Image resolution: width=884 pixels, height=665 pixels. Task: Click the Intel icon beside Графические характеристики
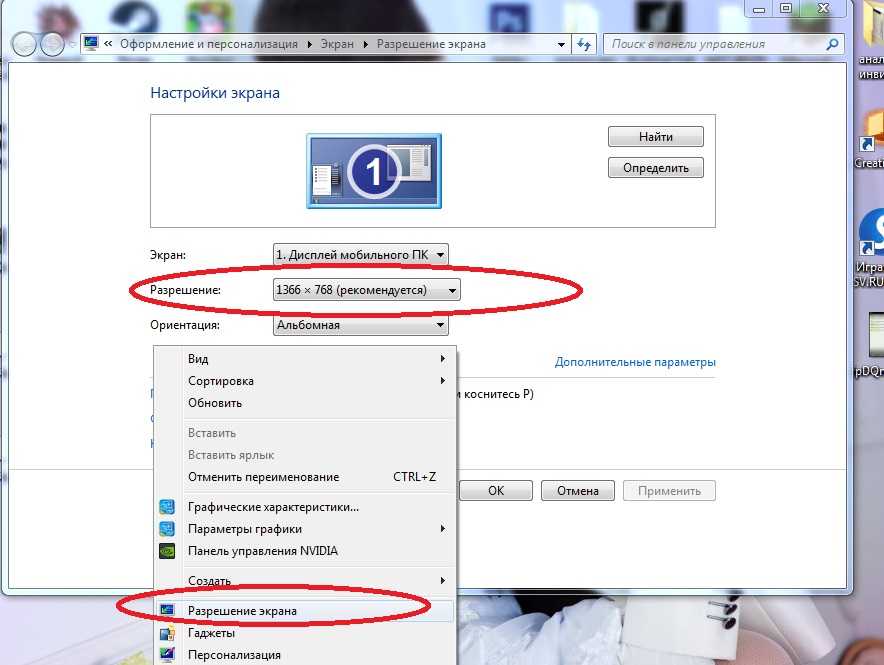167,507
